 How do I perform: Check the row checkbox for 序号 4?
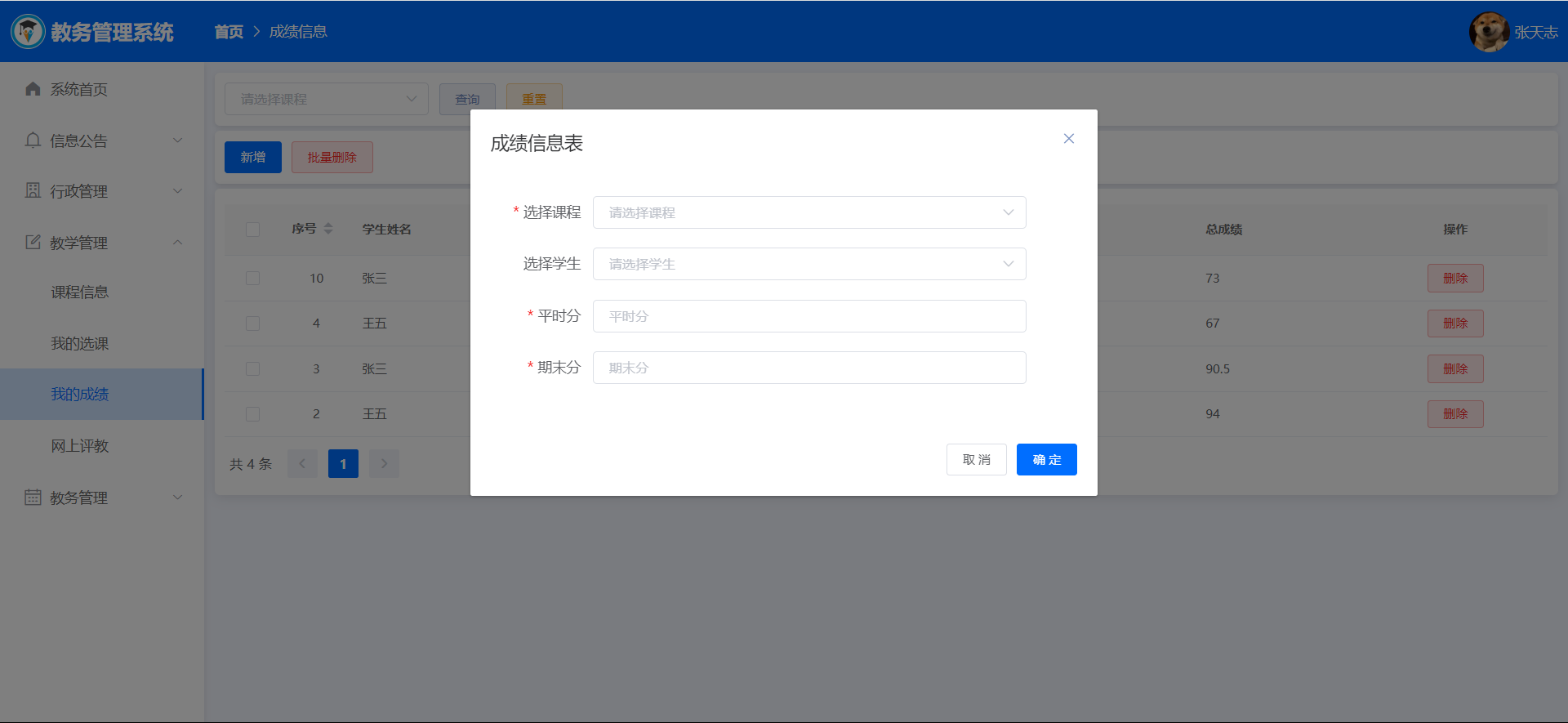[x=253, y=324]
